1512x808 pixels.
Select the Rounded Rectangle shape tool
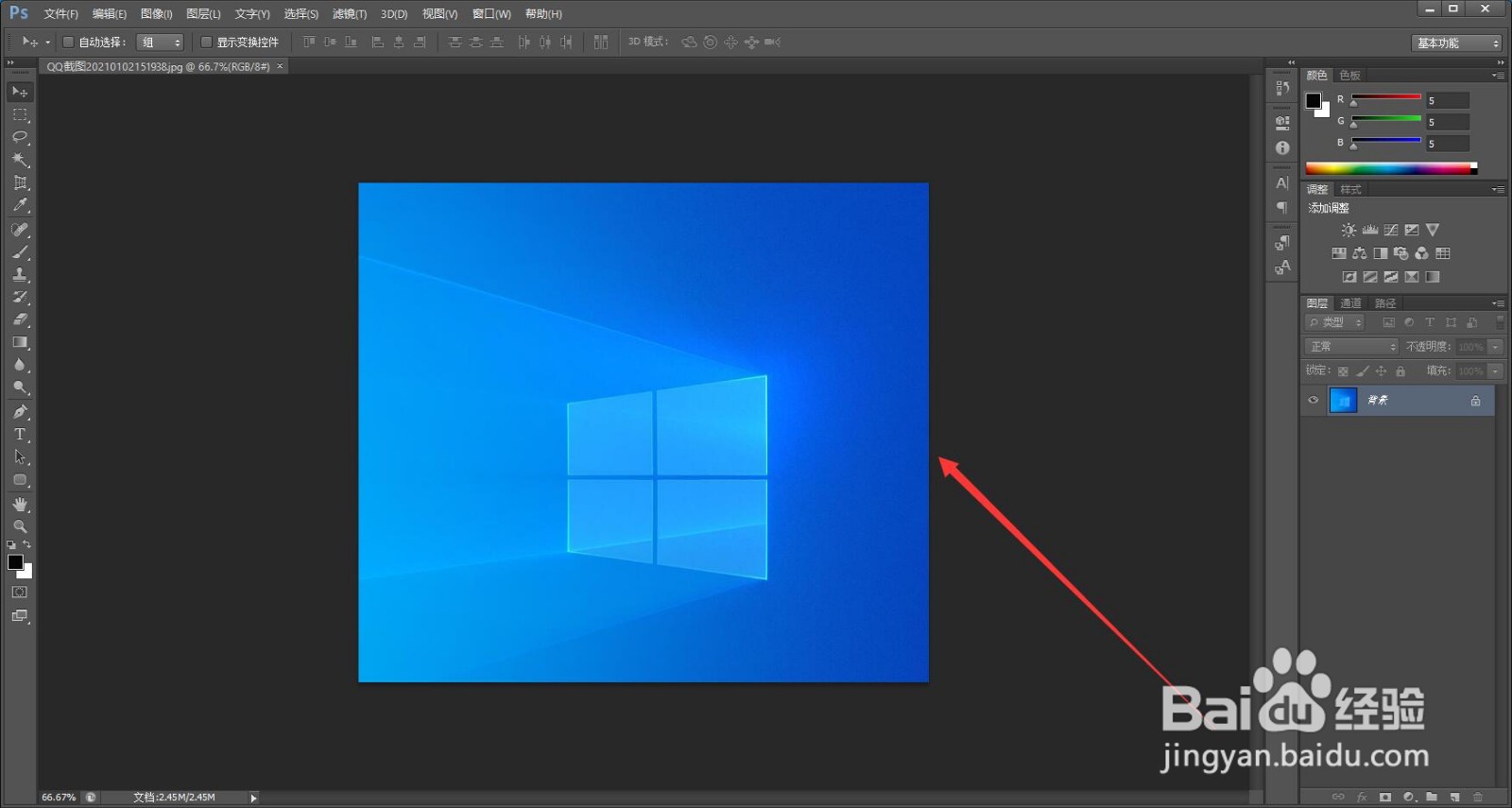click(x=20, y=480)
